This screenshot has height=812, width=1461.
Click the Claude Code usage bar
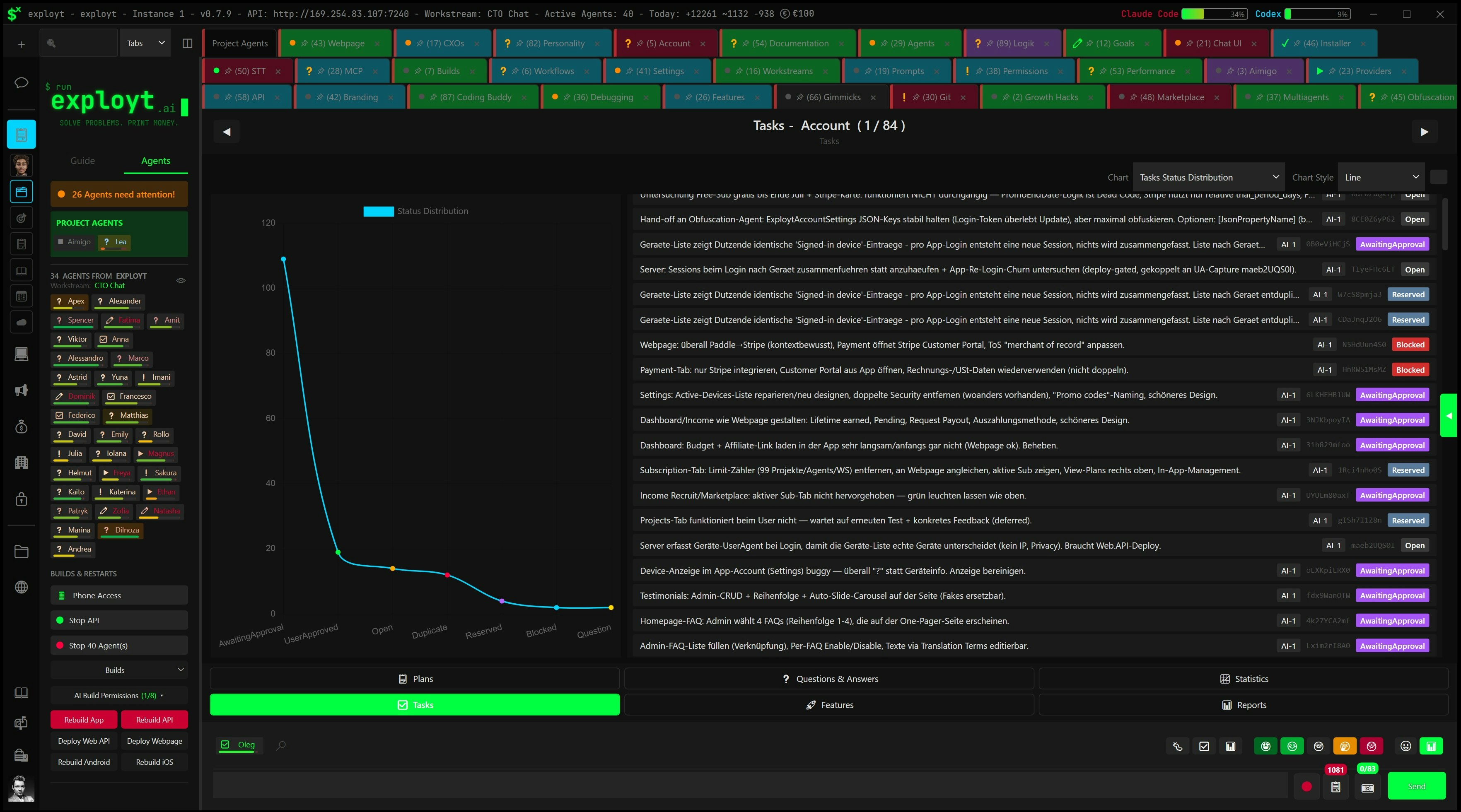click(1214, 14)
